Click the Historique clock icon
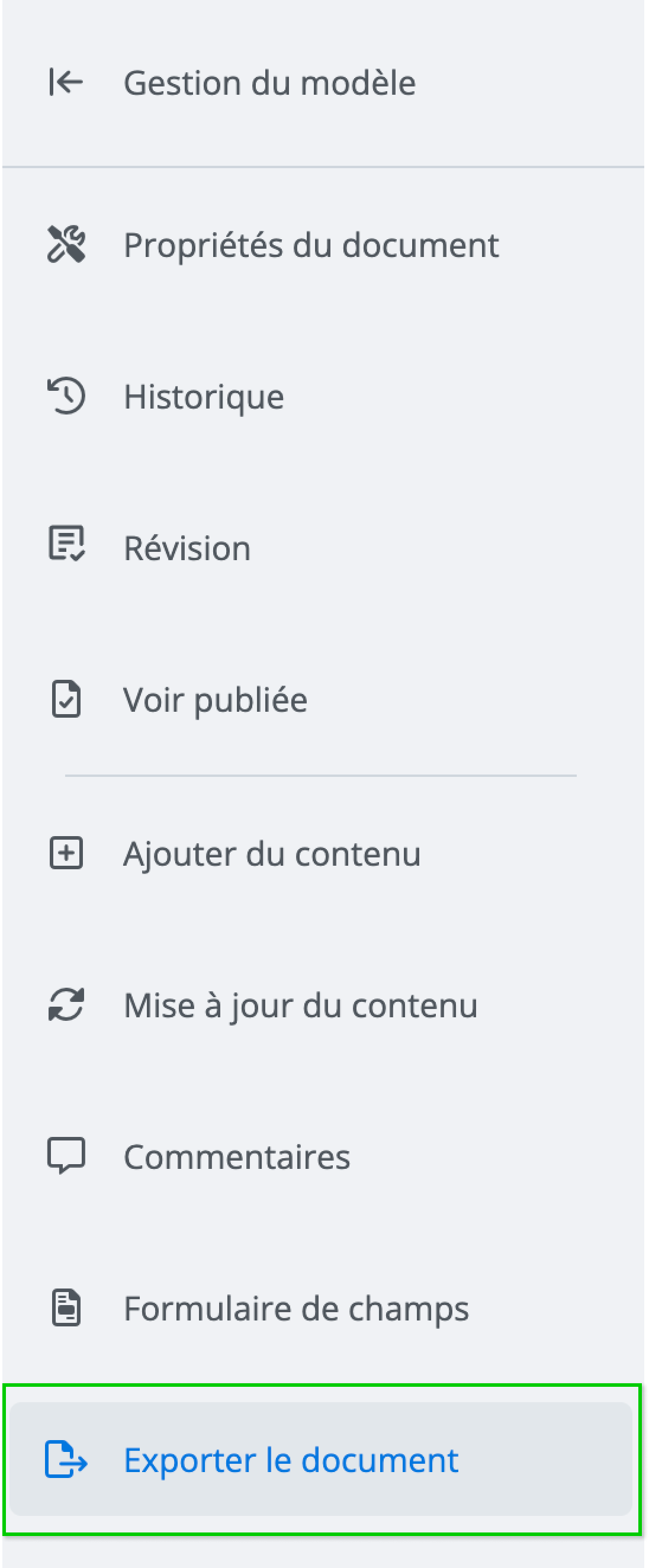Viewport: 649px width, 1568px height. point(66,396)
